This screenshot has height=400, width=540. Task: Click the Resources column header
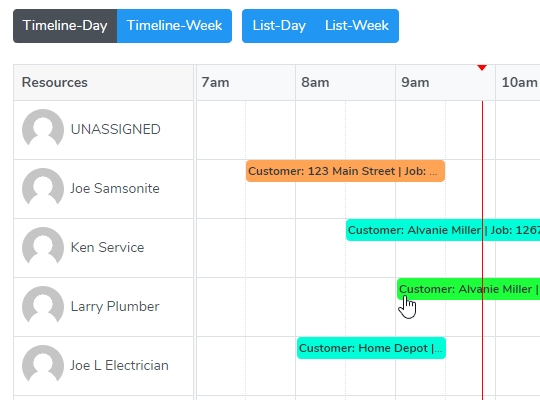tap(103, 83)
